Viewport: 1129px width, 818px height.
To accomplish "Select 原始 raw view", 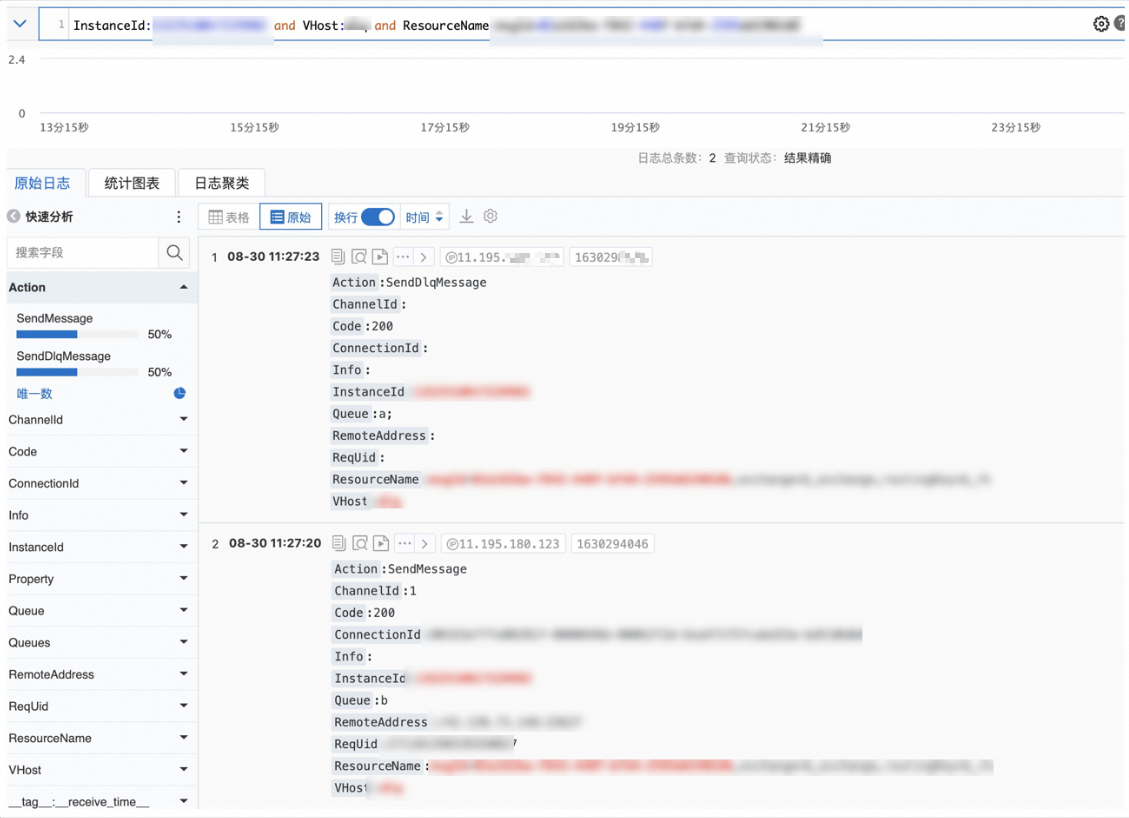I will [290, 217].
